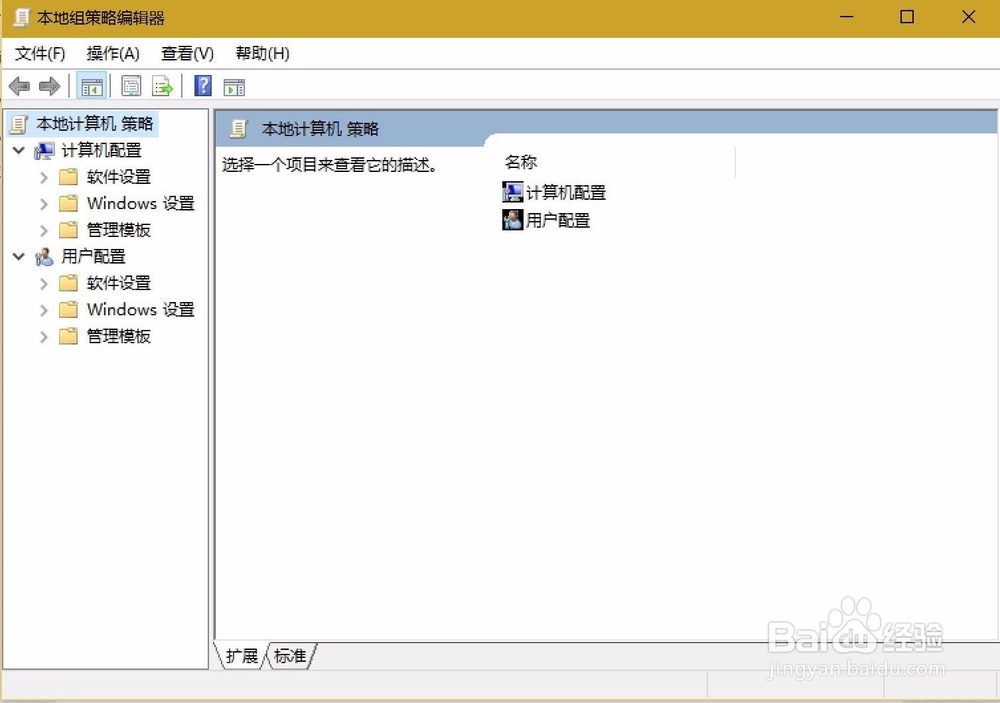1000x703 pixels.
Task: Click folder icon of 软件设置 under 计算机配置
Action: [x=68, y=177]
